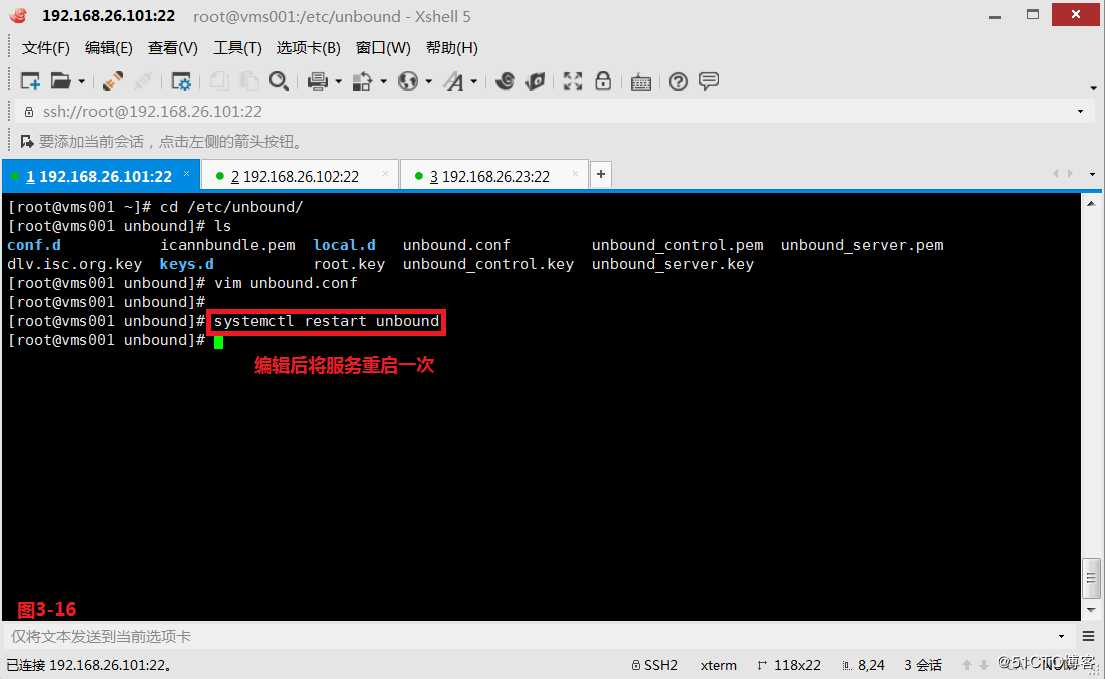
Task: Click the xterm status bar entry
Action: point(719,666)
